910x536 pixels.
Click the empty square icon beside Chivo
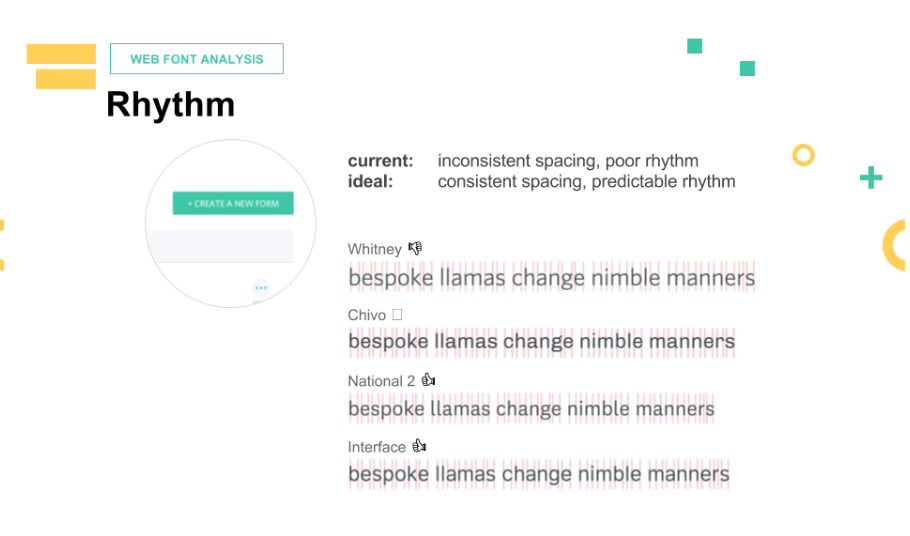pyautogui.click(x=397, y=314)
